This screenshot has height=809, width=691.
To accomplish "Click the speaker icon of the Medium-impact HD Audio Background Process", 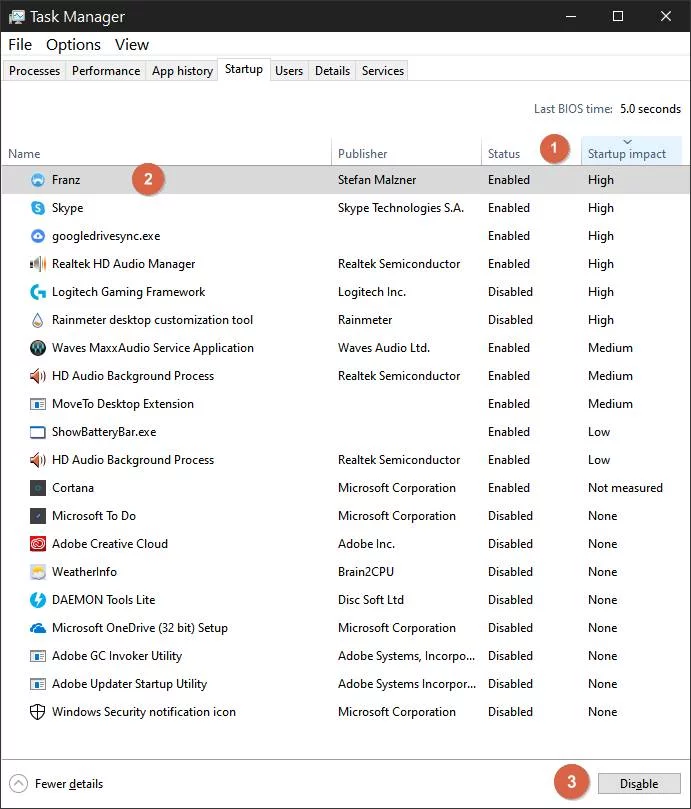I will point(38,376).
